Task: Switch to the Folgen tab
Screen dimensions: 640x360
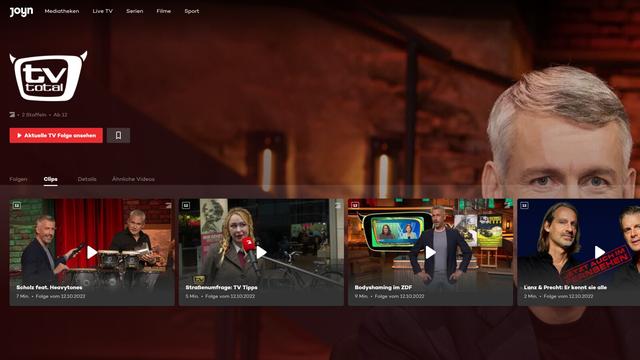Action: pyautogui.click(x=18, y=179)
